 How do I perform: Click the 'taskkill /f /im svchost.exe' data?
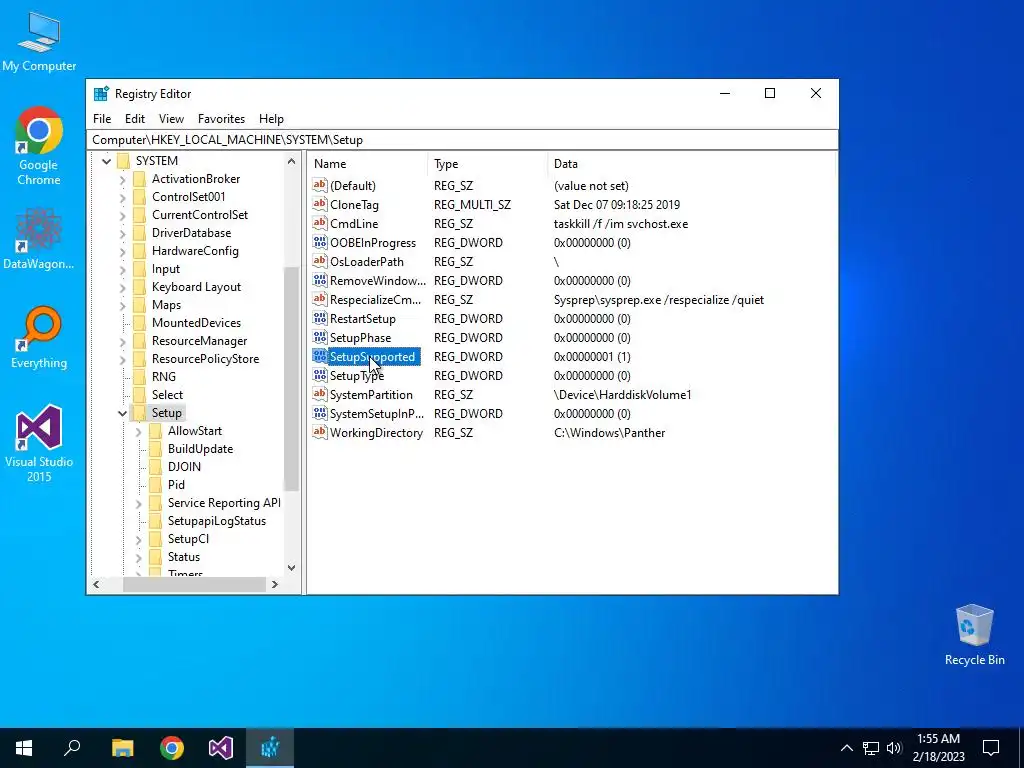click(620, 223)
